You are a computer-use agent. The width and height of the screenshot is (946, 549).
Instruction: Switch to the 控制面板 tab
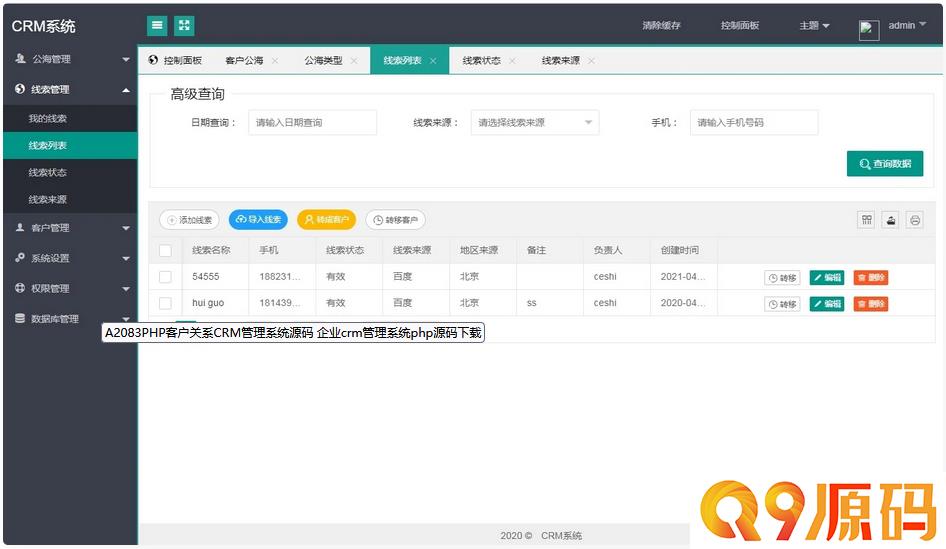(x=176, y=60)
